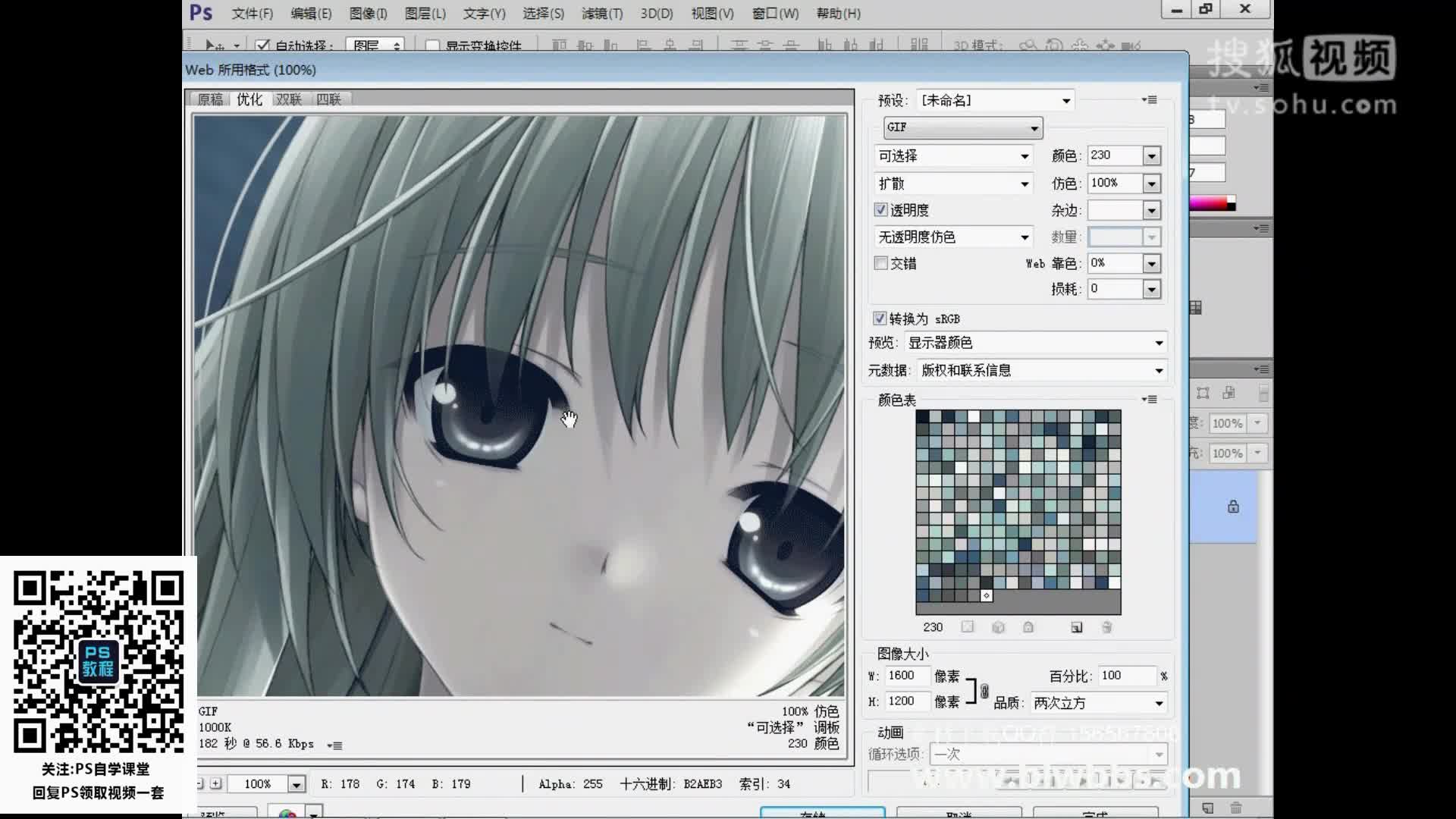Map selected colors to transparent icon
Image resolution: width=1456 pixels, height=819 pixels.
(x=968, y=627)
